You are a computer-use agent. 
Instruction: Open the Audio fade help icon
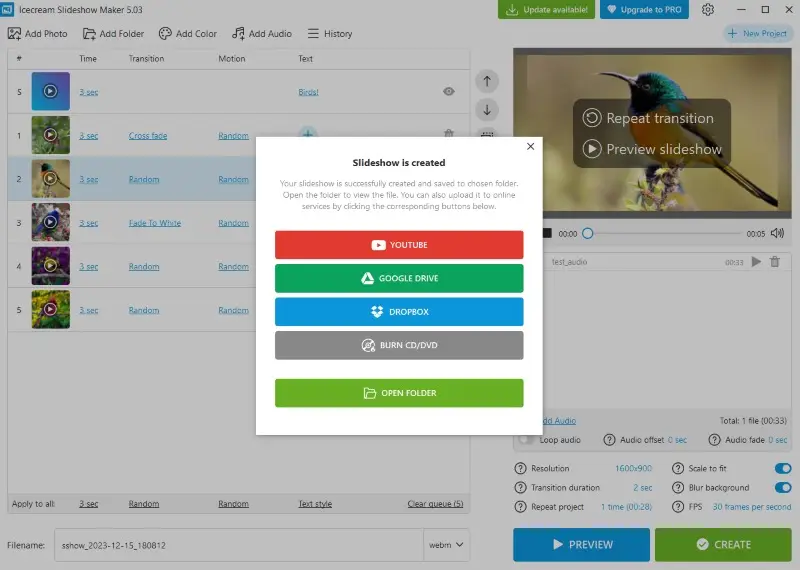pyautogui.click(x=714, y=440)
